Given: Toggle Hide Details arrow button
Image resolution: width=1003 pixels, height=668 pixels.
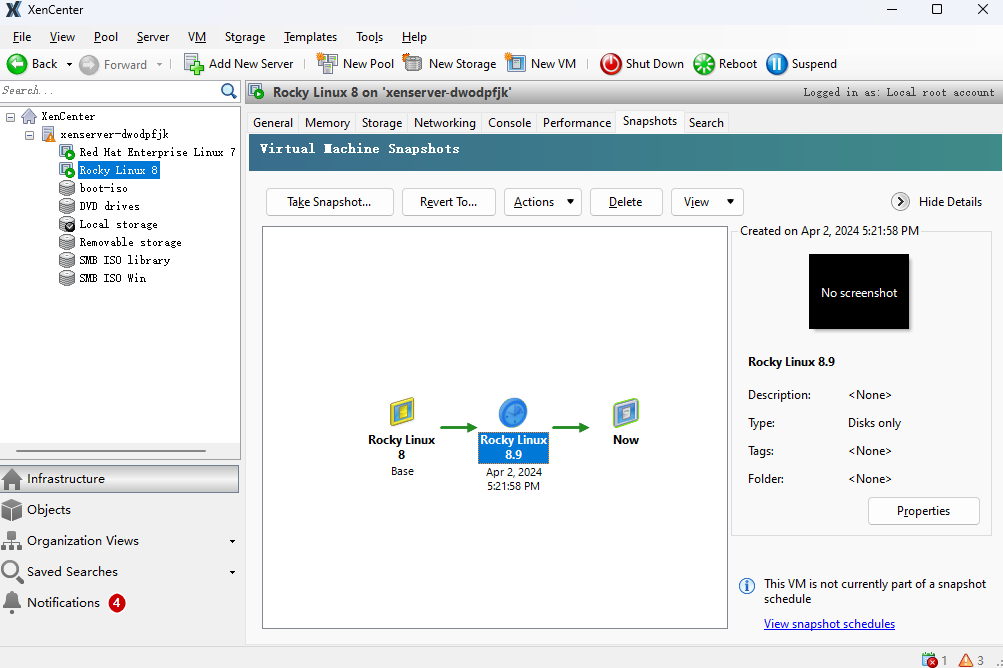Looking at the screenshot, I should tap(900, 202).
